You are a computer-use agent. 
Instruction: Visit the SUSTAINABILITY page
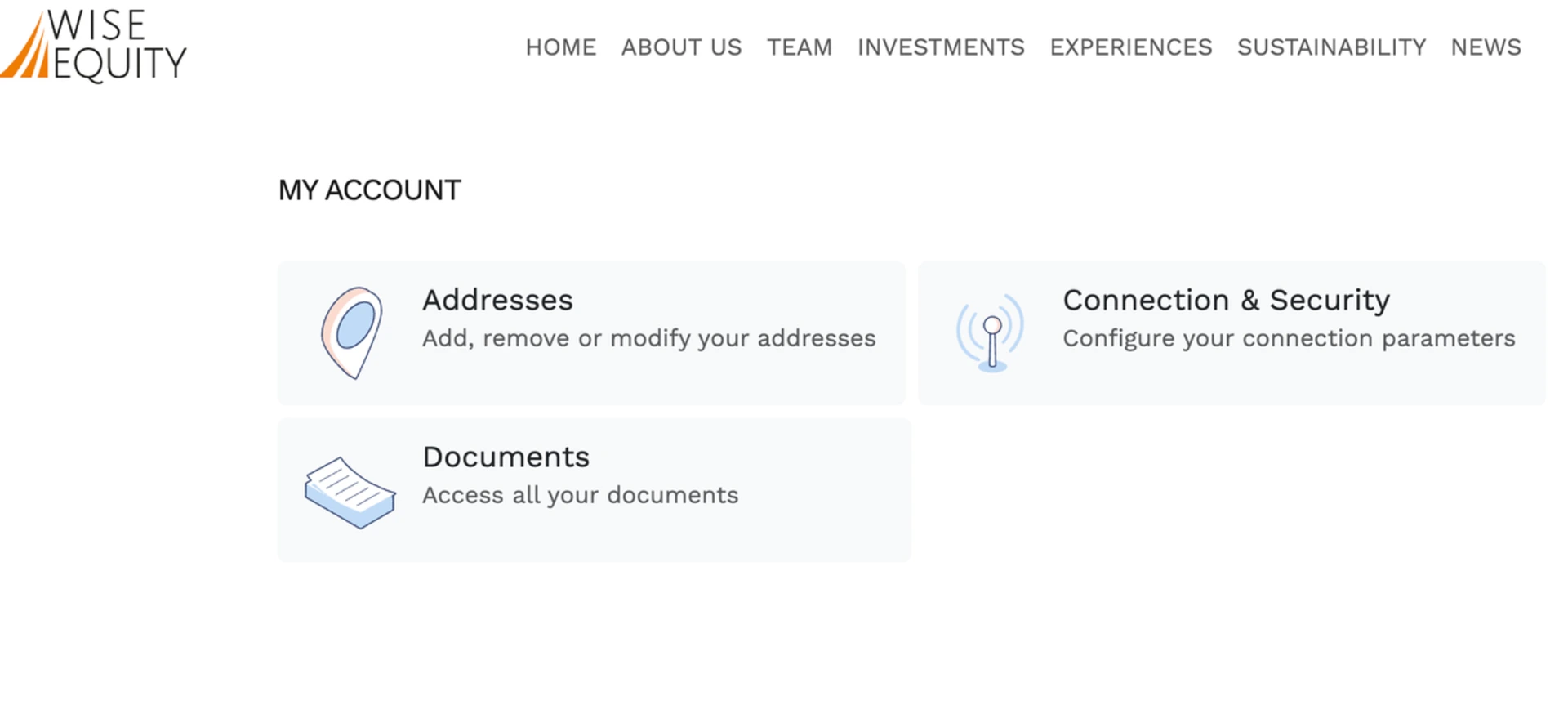coord(1331,47)
